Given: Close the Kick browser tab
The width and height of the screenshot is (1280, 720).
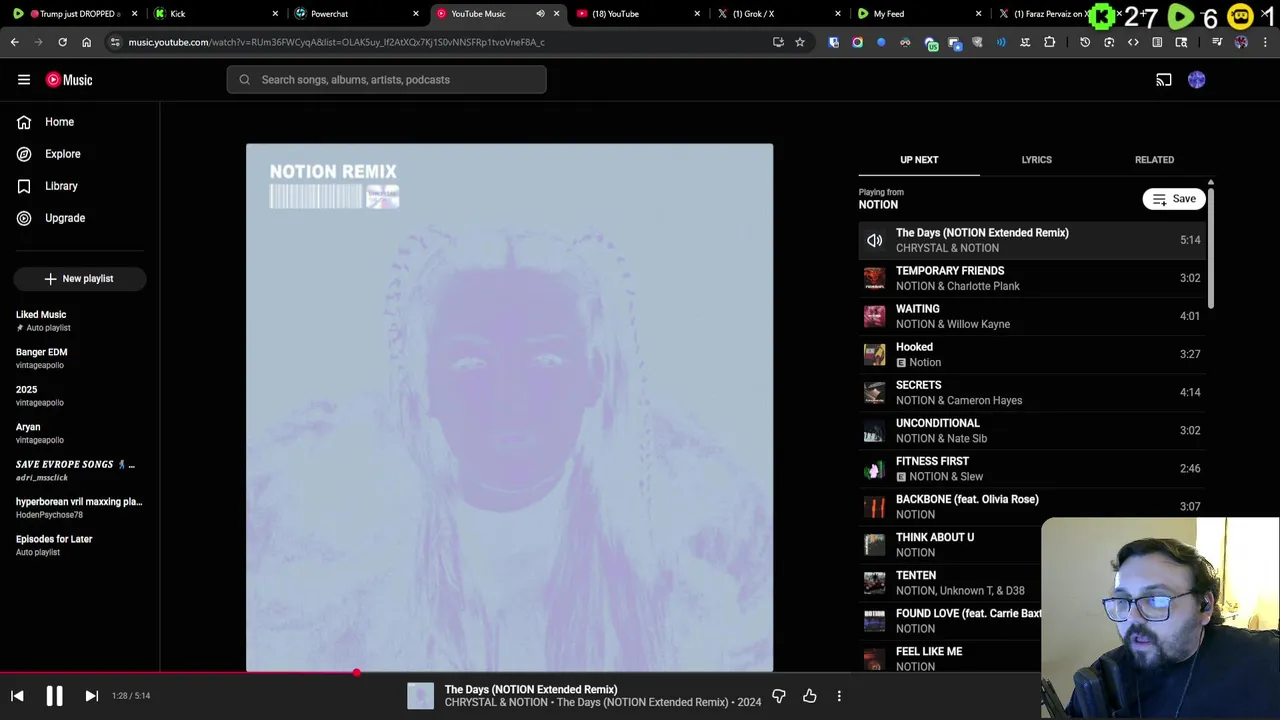Looking at the screenshot, I should [x=276, y=14].
